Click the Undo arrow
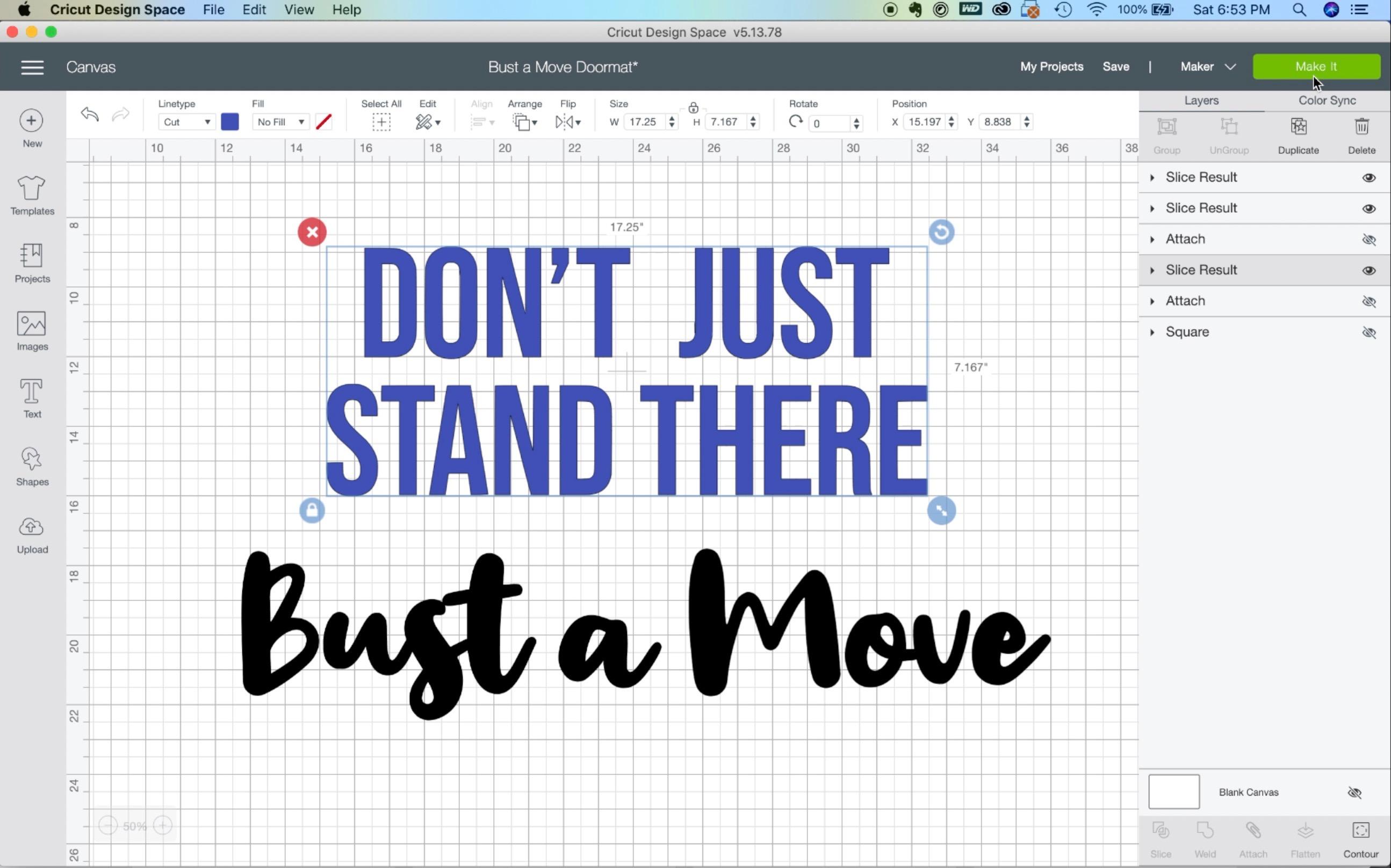This screenshot has width=1391, height=868. 90,114
